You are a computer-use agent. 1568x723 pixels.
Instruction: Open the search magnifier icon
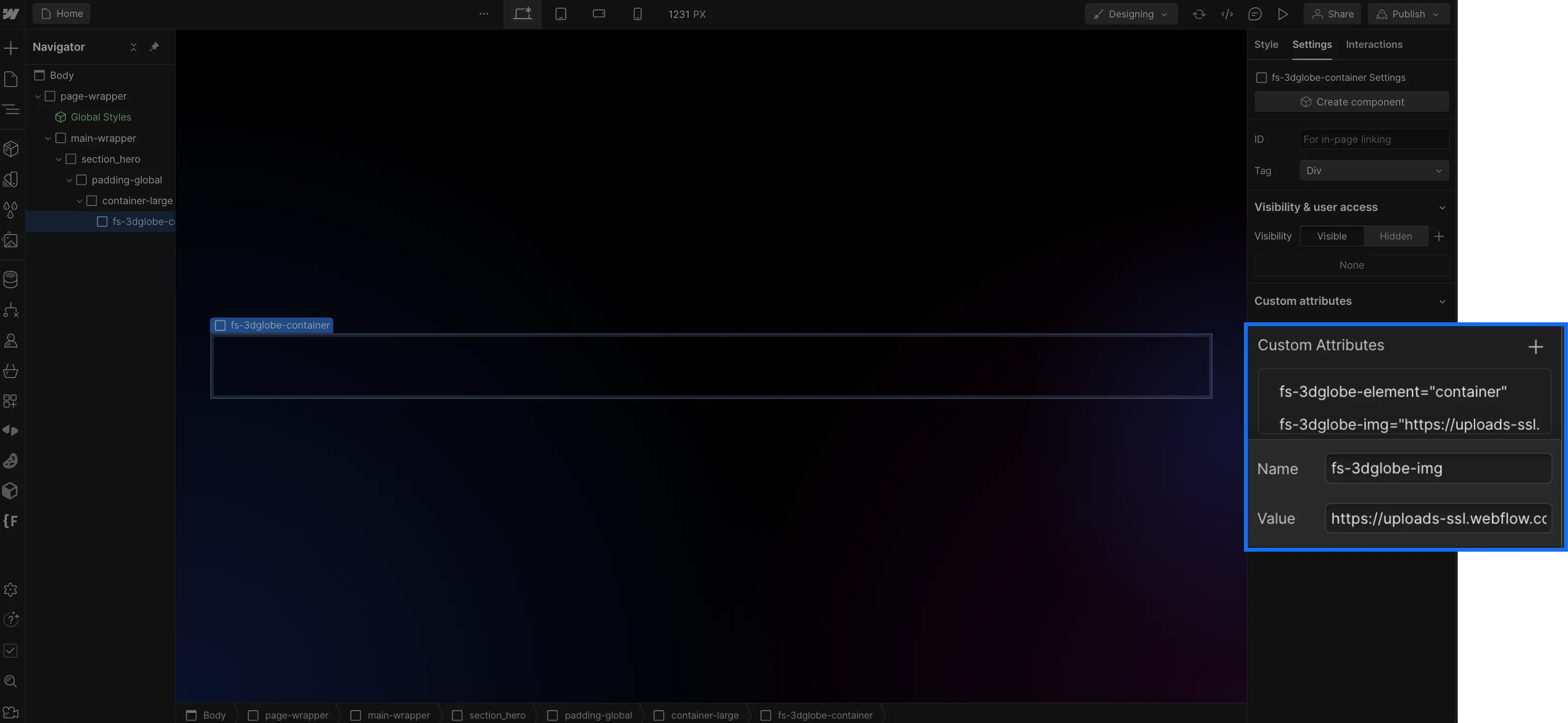11,681
